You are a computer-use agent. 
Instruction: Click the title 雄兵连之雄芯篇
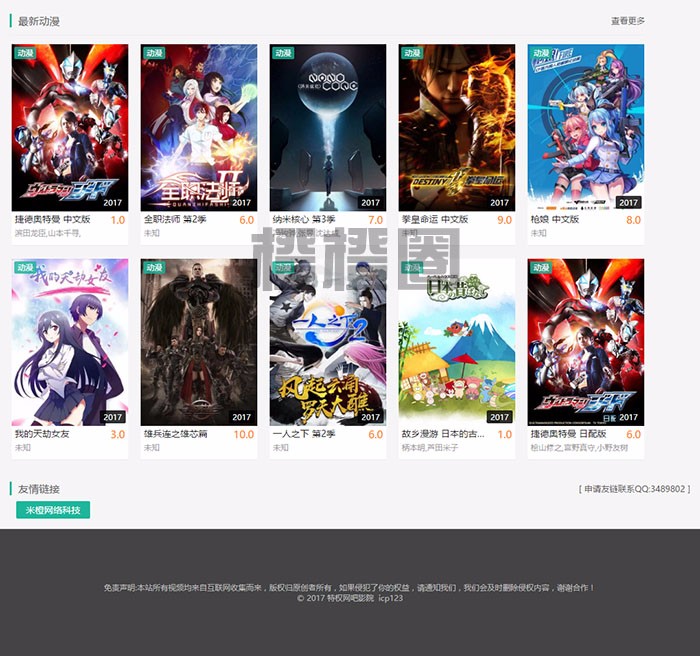(175, 434)
